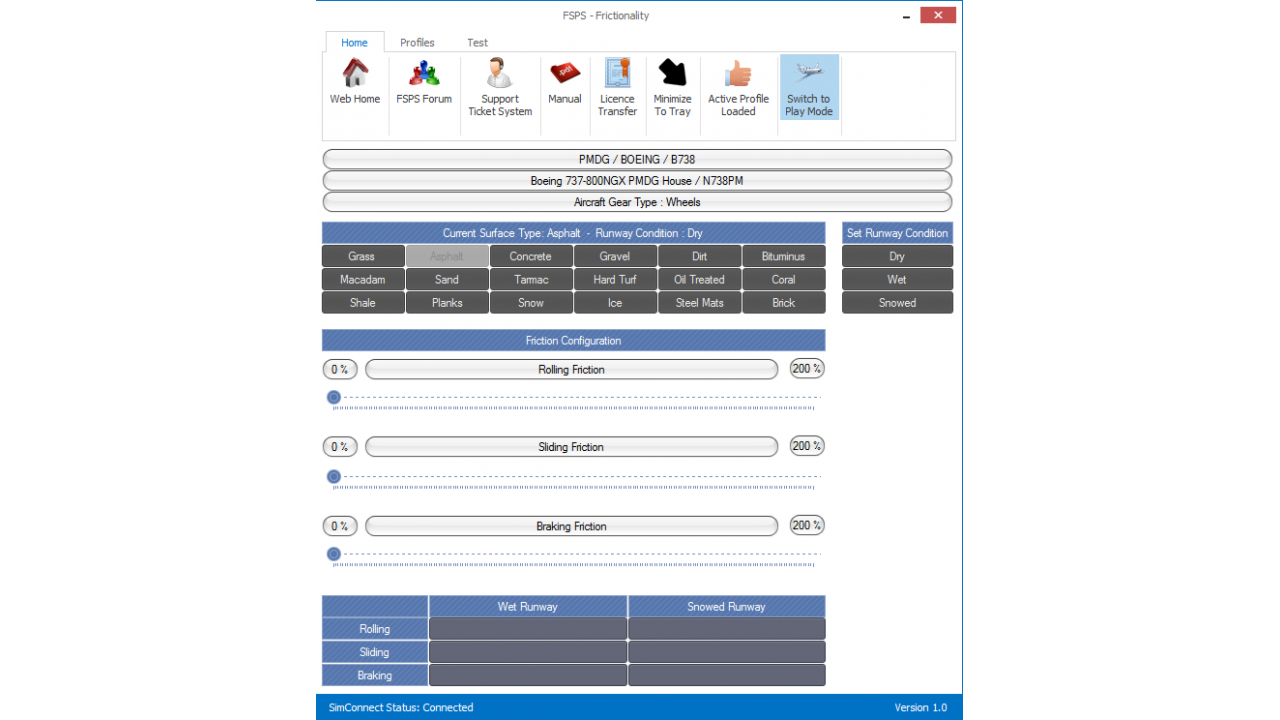The width and height of the screenshot is (1280, 720).
Task: Click Sliding Friction 200 % label
Action: tap(807, 446)
